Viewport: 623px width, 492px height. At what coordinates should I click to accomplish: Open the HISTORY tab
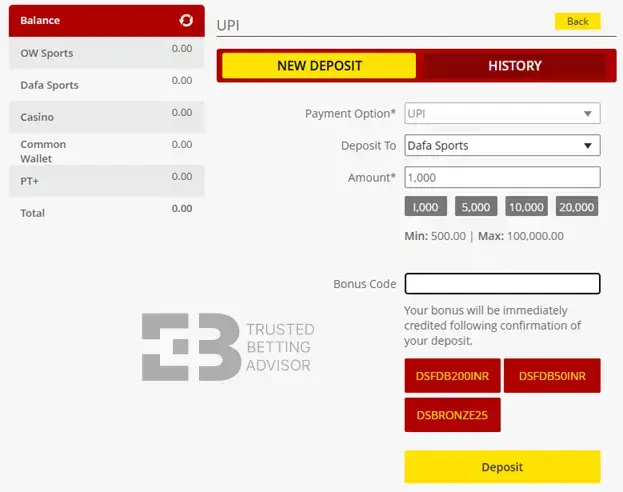click(x=515, y=66)
